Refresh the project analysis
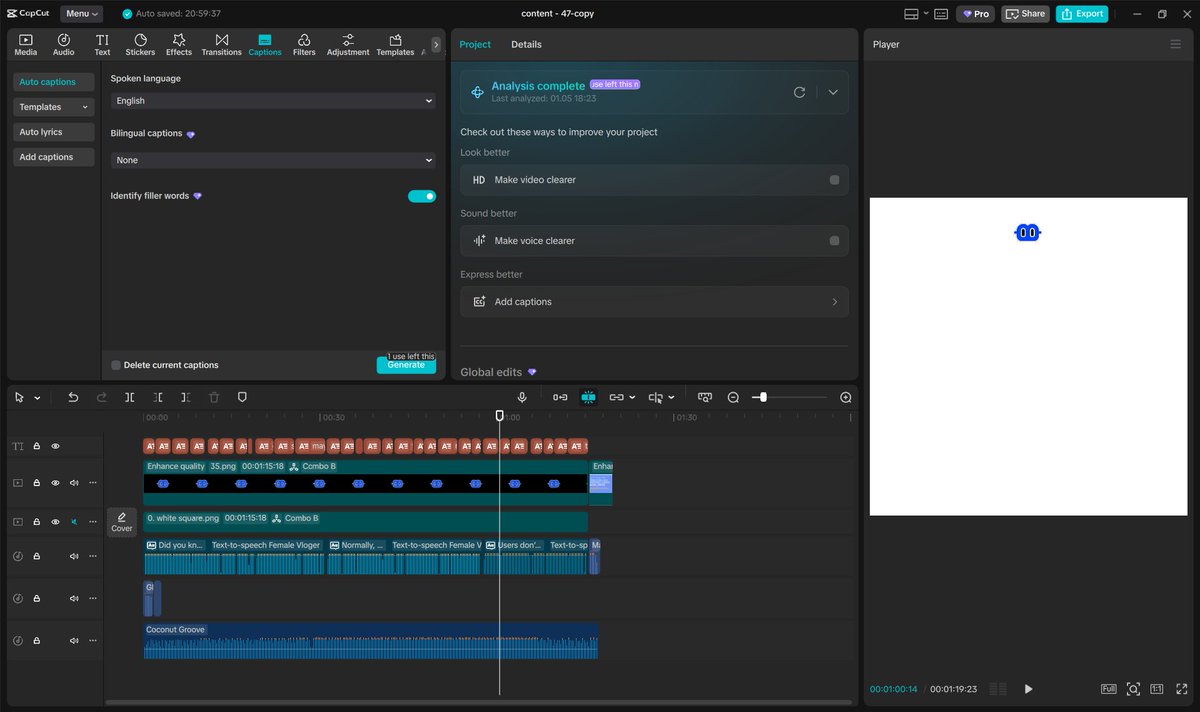This screenshot has width=1200, height=712. (799, 92)
